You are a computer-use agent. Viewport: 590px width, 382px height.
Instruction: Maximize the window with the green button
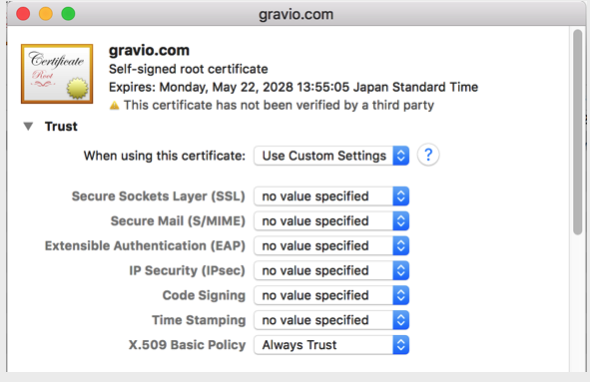[68, 14]
